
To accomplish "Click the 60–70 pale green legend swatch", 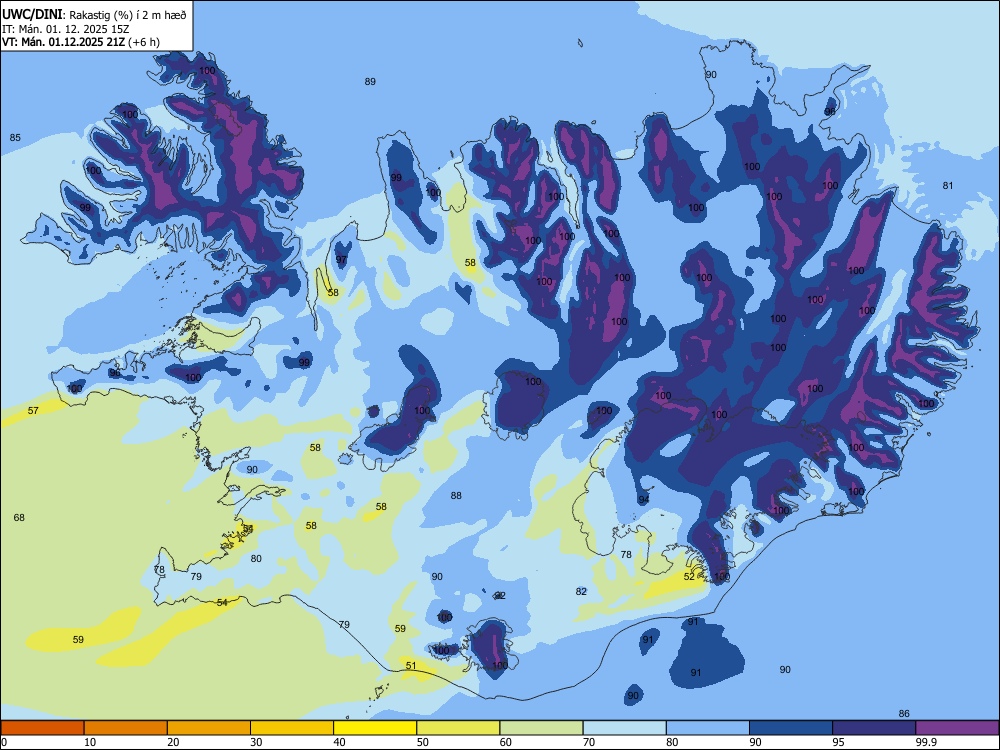I will tap(541, 728).
